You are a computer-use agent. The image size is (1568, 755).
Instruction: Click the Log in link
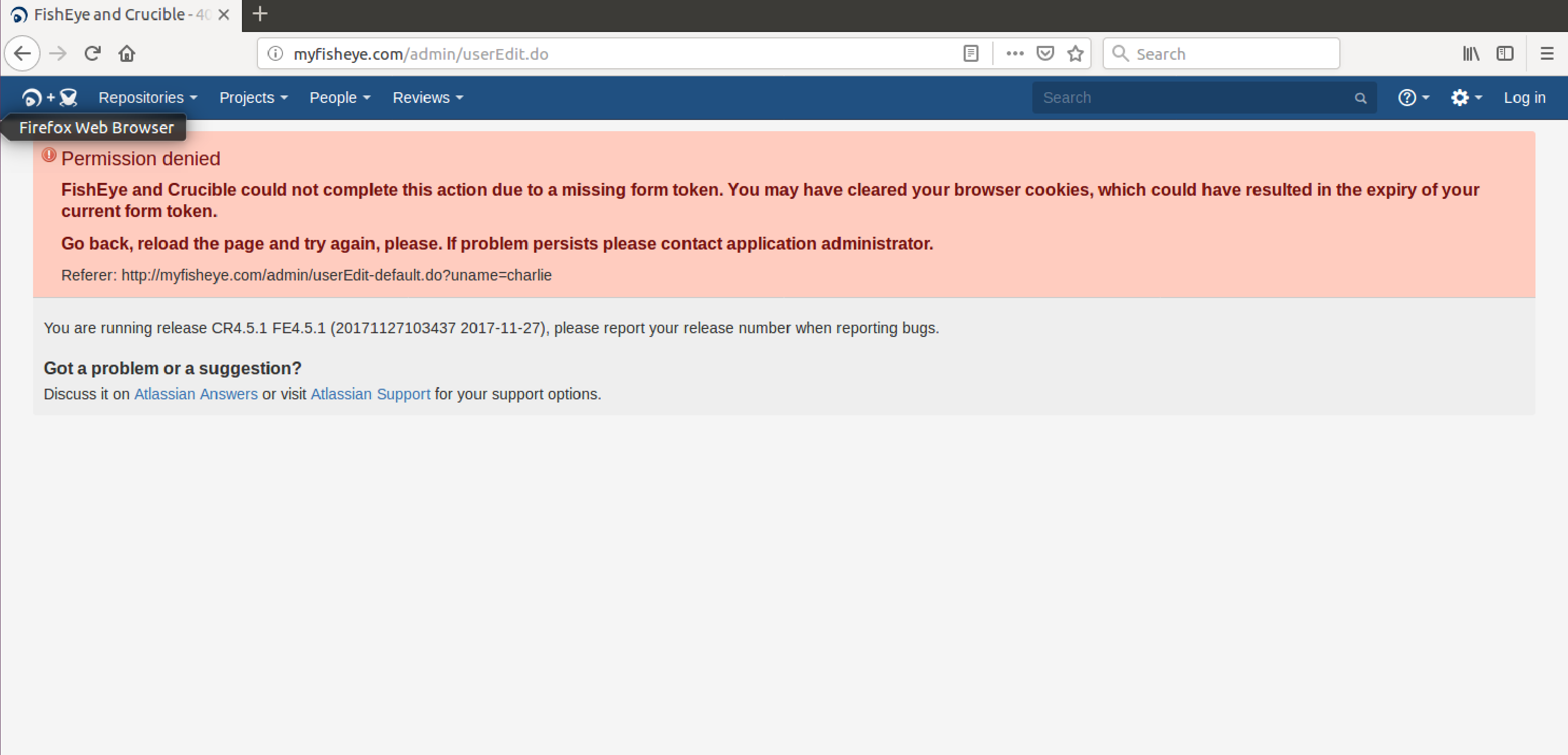pyautogui.click(x=1525, y=98)
